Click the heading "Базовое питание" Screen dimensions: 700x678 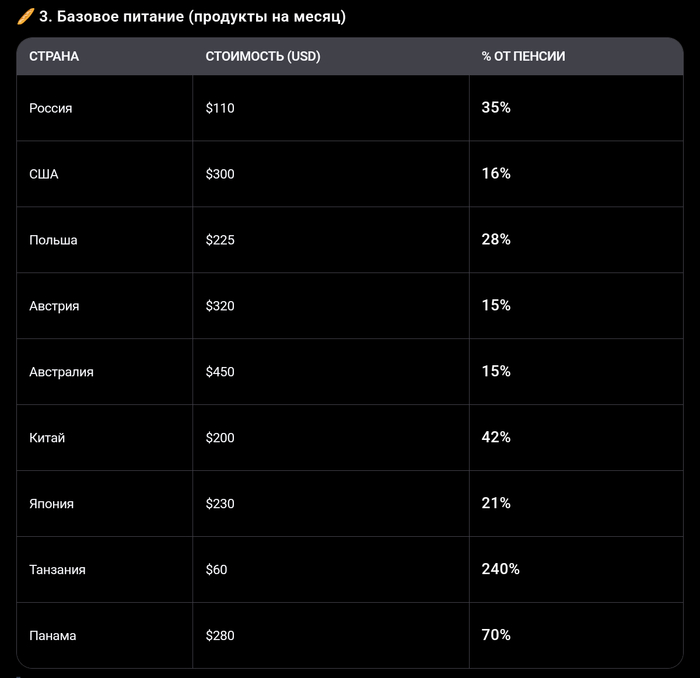coord(192,17)
